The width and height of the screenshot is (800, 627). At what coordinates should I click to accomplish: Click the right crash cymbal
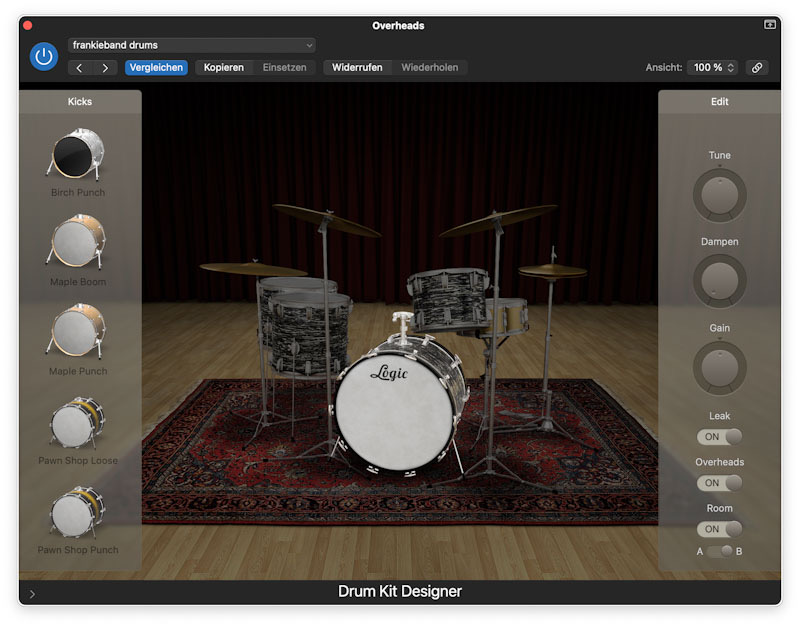tap(498, 220)
